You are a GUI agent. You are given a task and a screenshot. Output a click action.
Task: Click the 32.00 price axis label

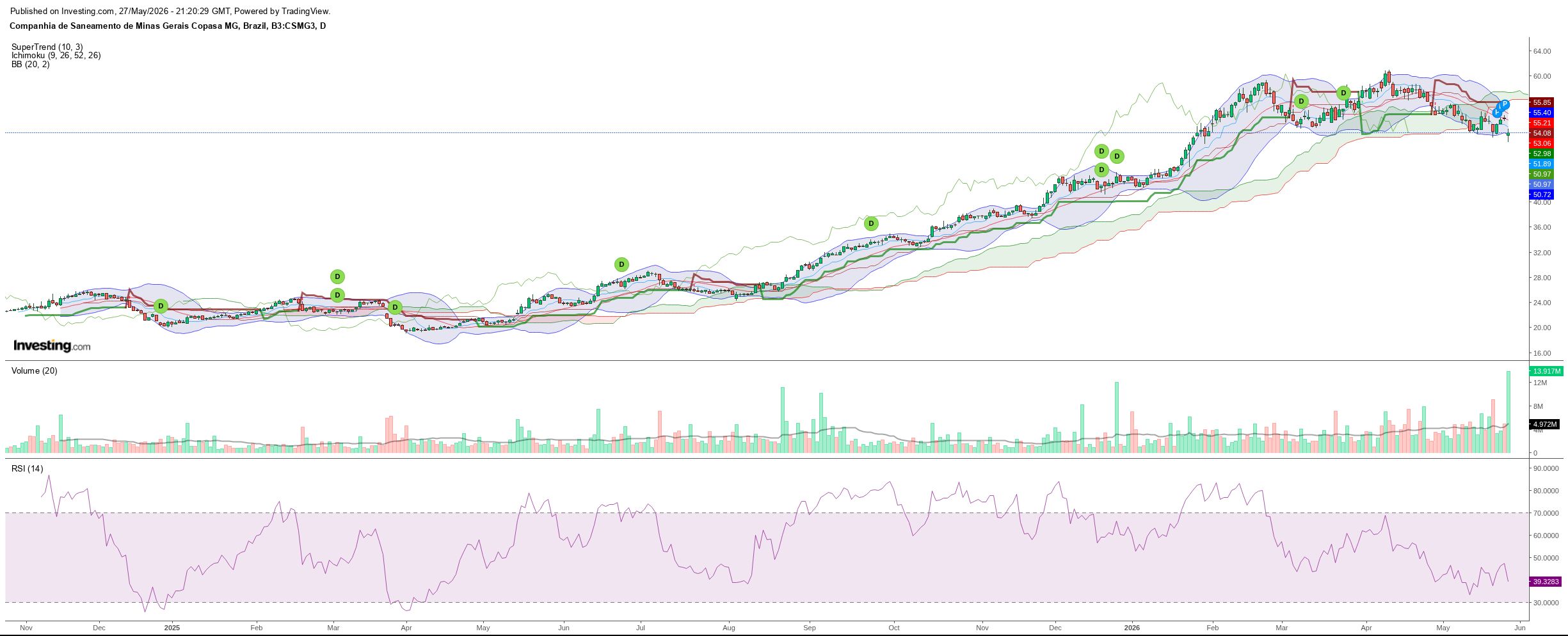1542,253
